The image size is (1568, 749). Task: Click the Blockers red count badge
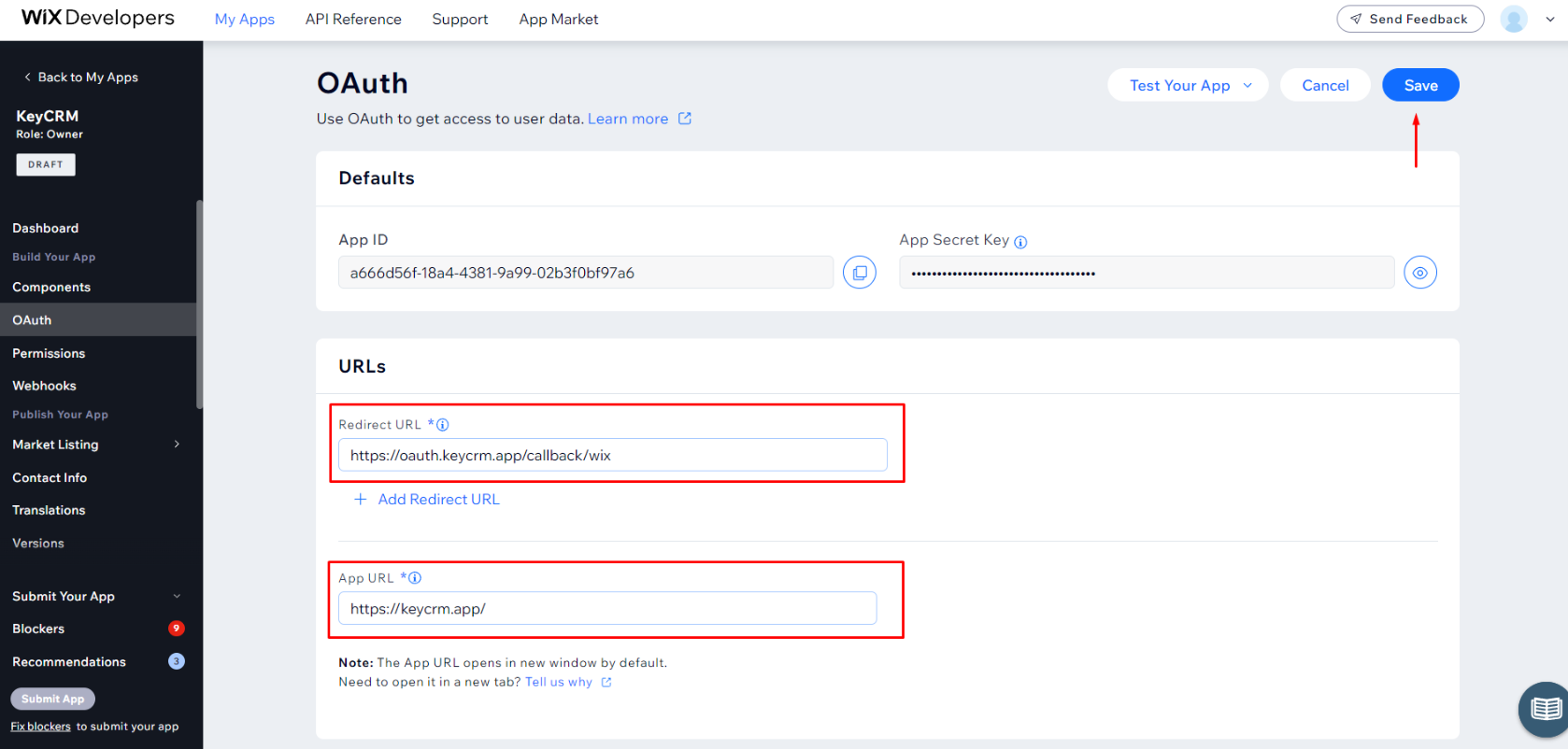pyautogui.click(x=177, y=629)
